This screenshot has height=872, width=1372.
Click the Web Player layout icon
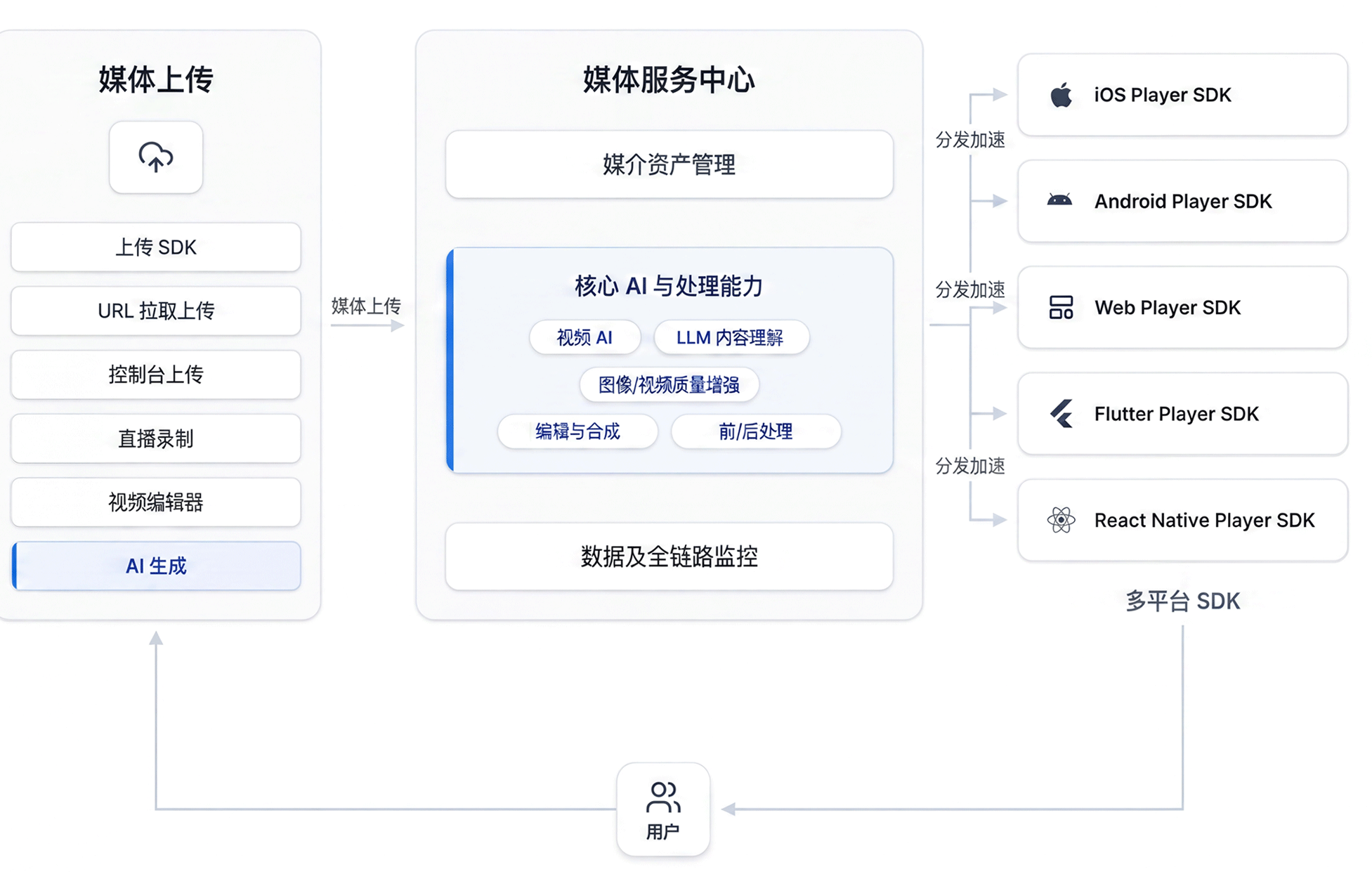pyautogui.click(x=1061, y=307)
